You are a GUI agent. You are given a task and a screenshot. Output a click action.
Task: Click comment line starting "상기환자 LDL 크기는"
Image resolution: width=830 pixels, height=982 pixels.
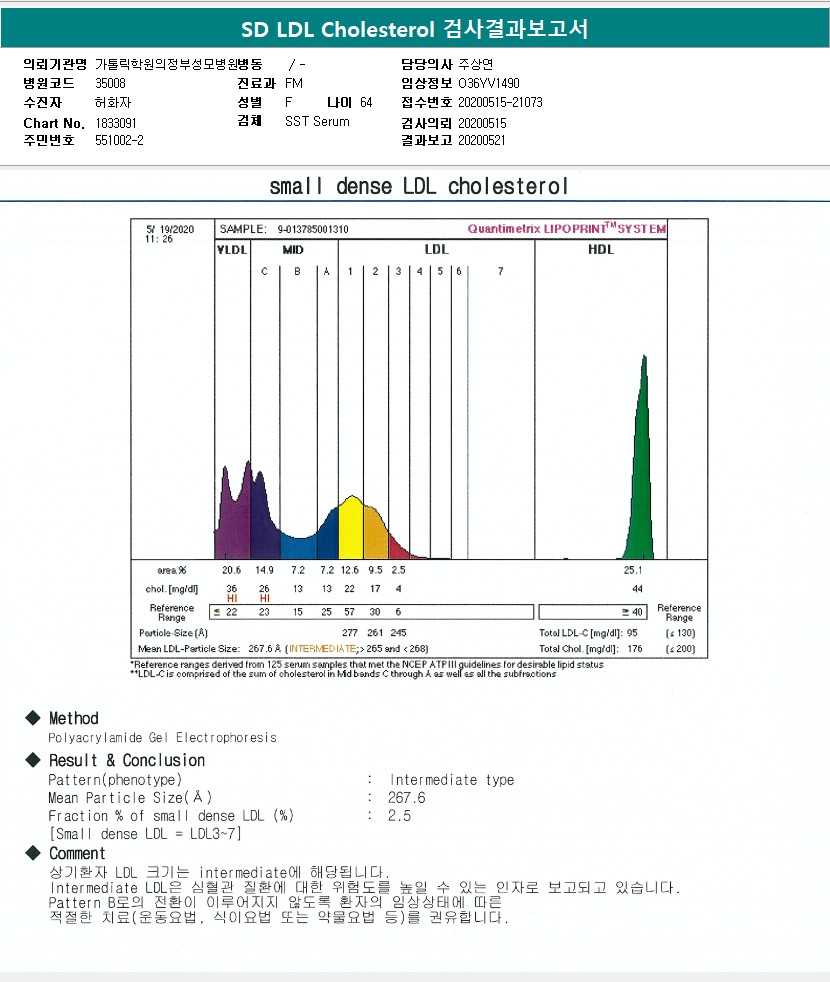point(219,872)
